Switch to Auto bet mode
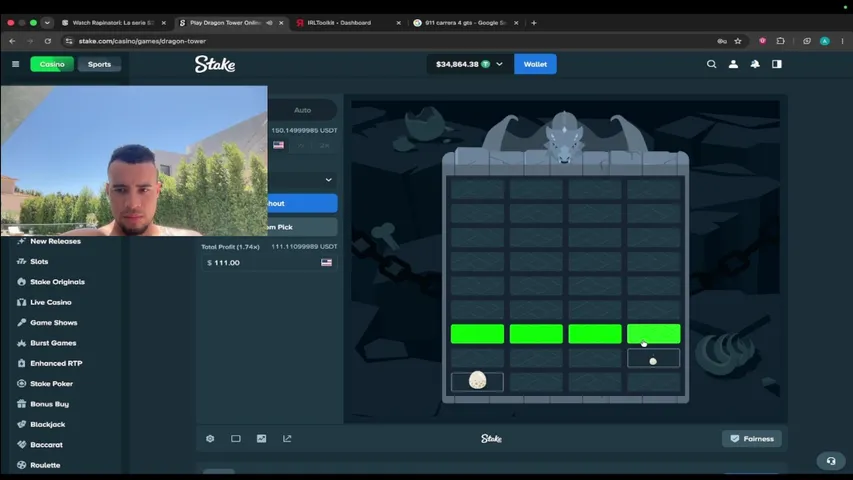The width and height of the screenshot is (853, 480). [x=302, y=110]
